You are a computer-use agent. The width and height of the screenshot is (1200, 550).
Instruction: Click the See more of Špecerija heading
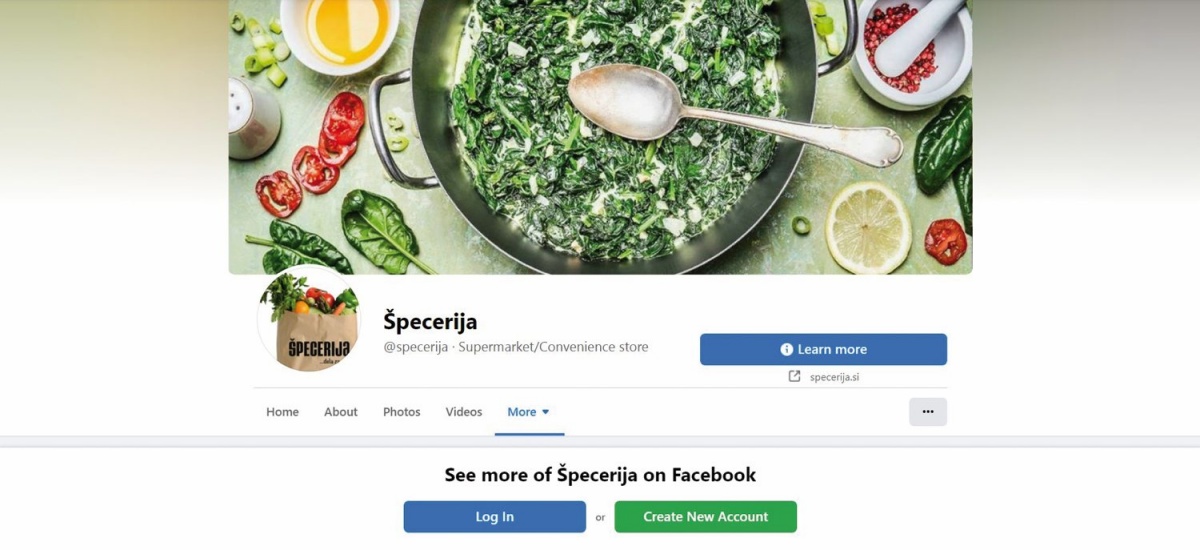600,474
